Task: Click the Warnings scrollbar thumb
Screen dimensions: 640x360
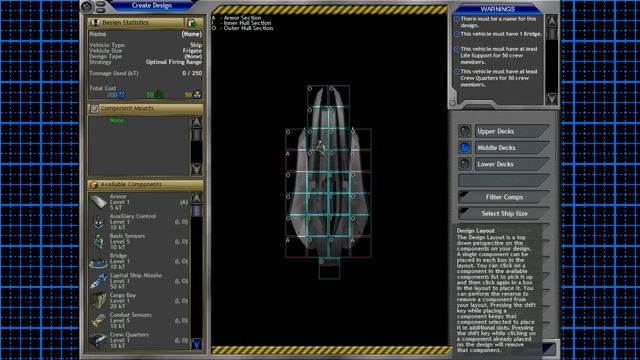Action: pyautogui.click(x=551, y=33)
